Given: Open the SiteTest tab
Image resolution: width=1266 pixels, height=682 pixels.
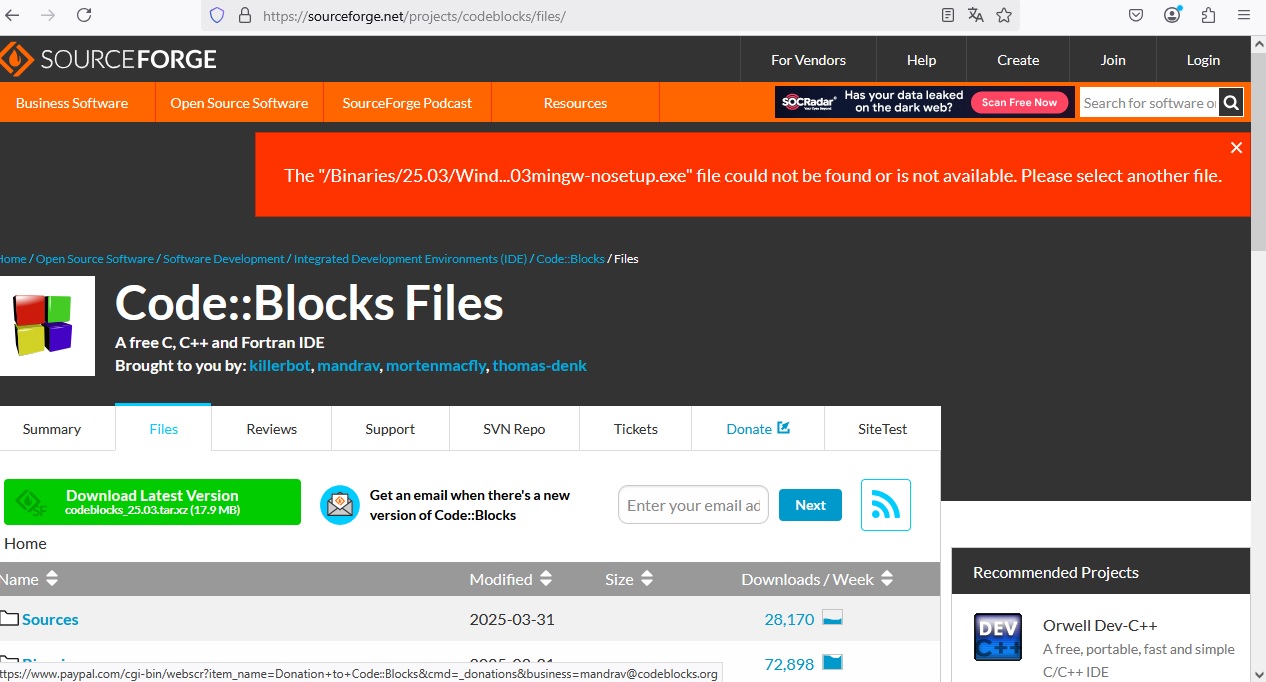Looking at the screenshot, I should pyautogui.click(x=882, y=429).
